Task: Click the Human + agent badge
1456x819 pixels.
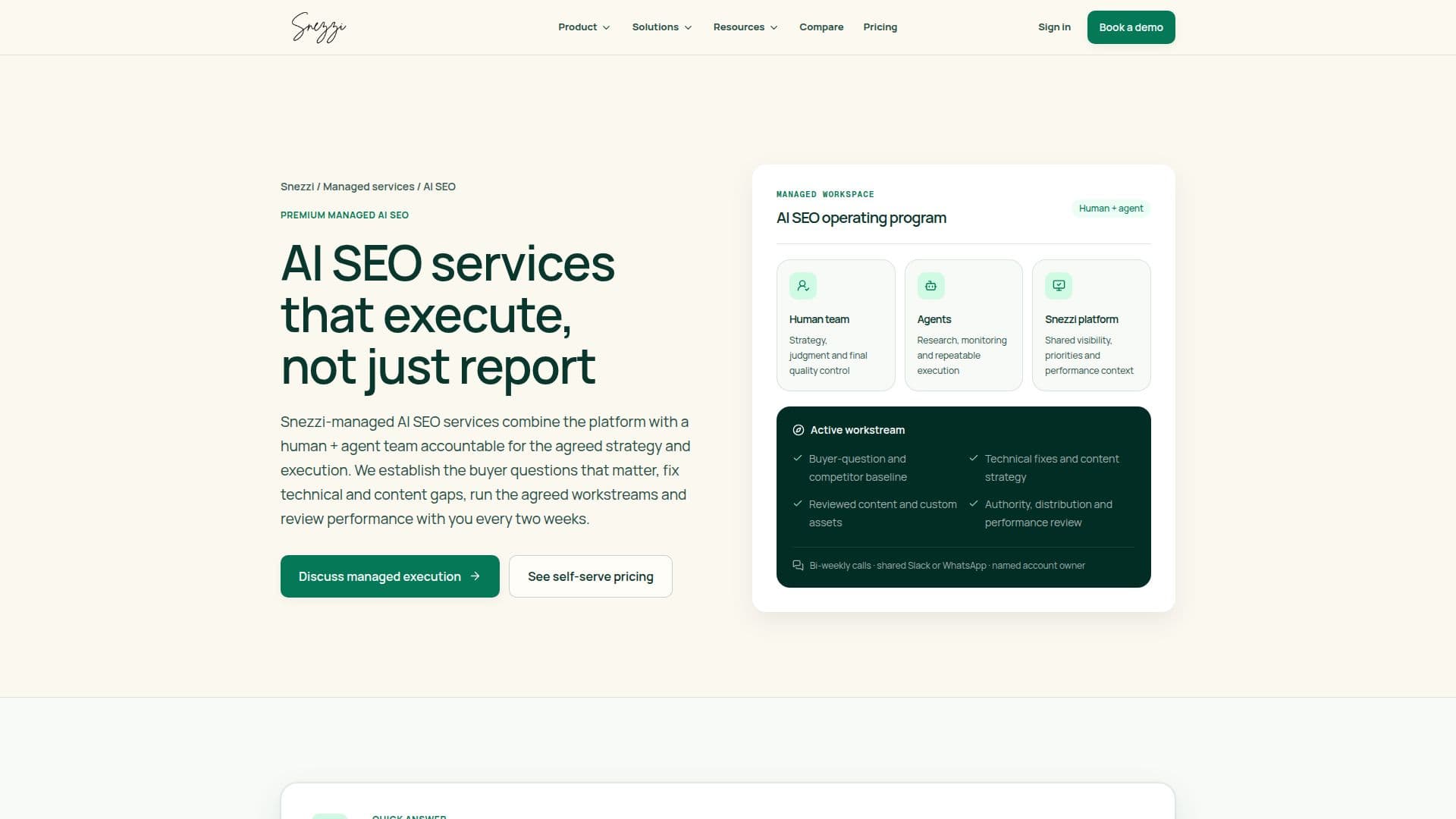Action: click(x=1111, y=209)
